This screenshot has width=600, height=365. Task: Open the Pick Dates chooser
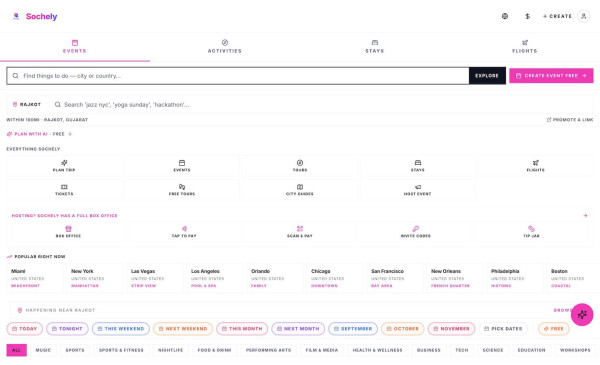coord(503,329)
